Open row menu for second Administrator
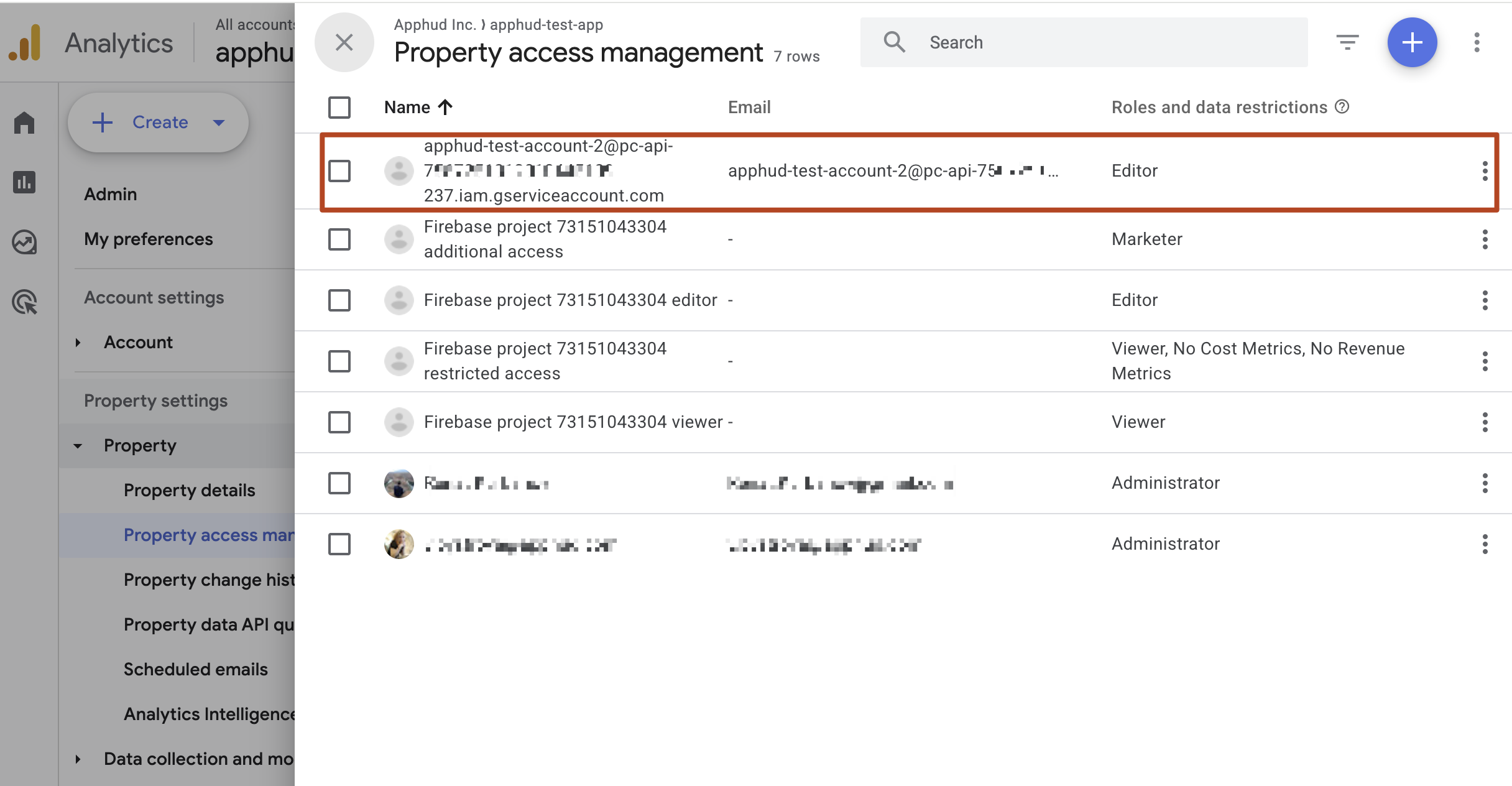The image size is (1512, 786). coord(1485,544)
